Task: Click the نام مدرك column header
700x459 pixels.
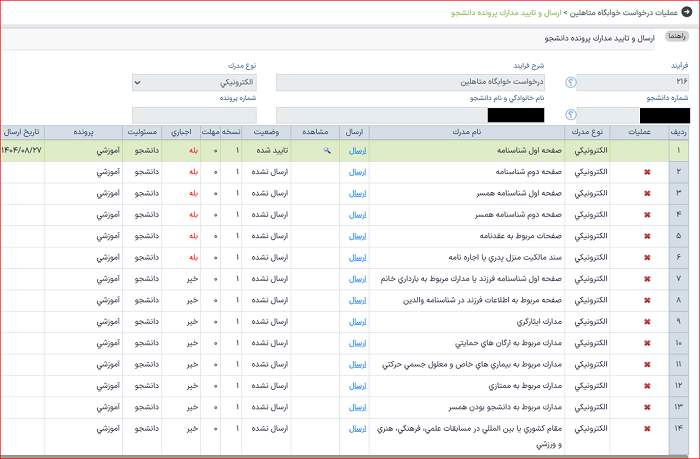Action: pyautogui.click(x=467, y=132)
